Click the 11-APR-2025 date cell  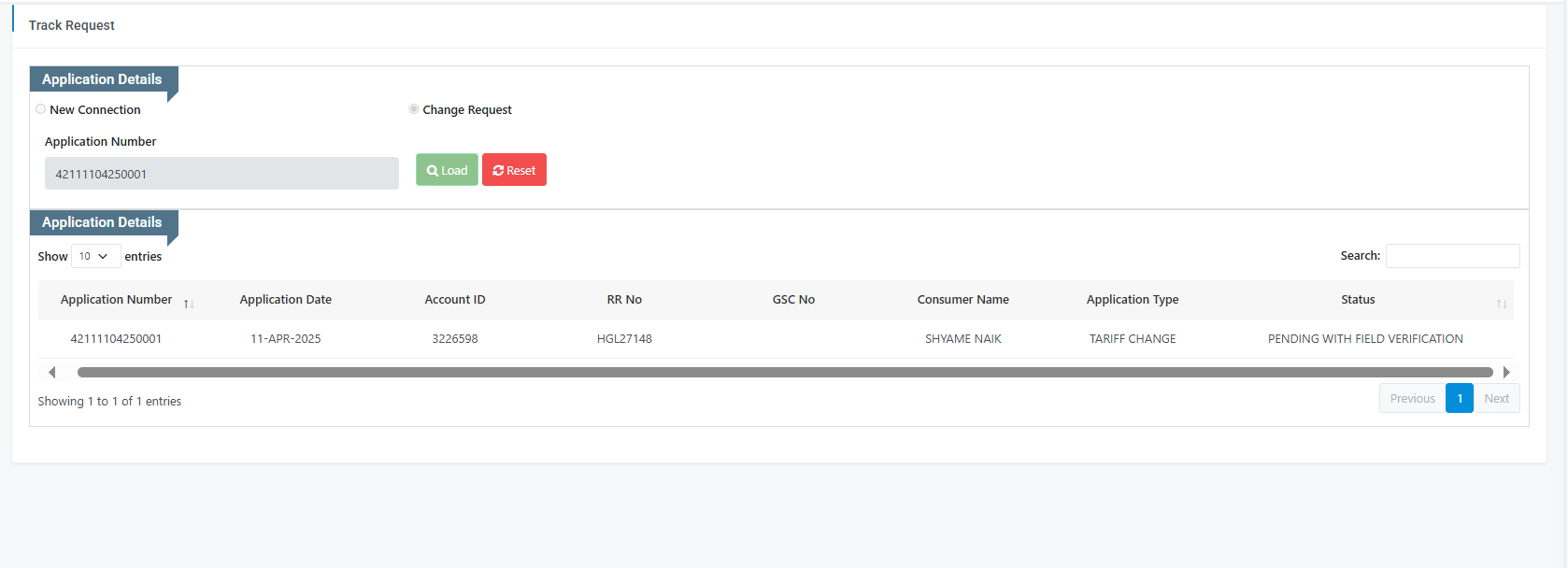click(286, 339)
